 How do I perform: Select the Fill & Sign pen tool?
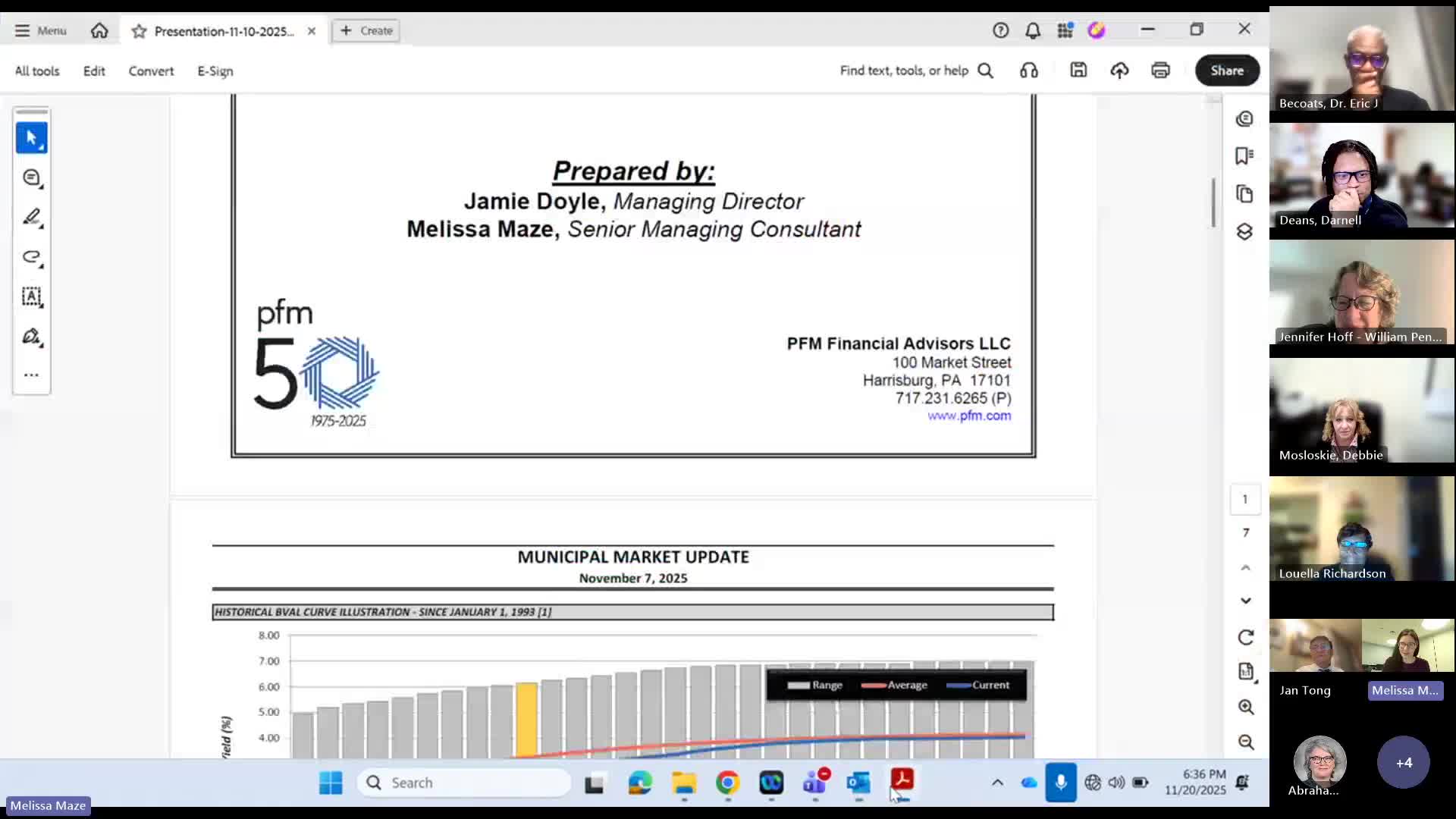click(x=31, y=336)
